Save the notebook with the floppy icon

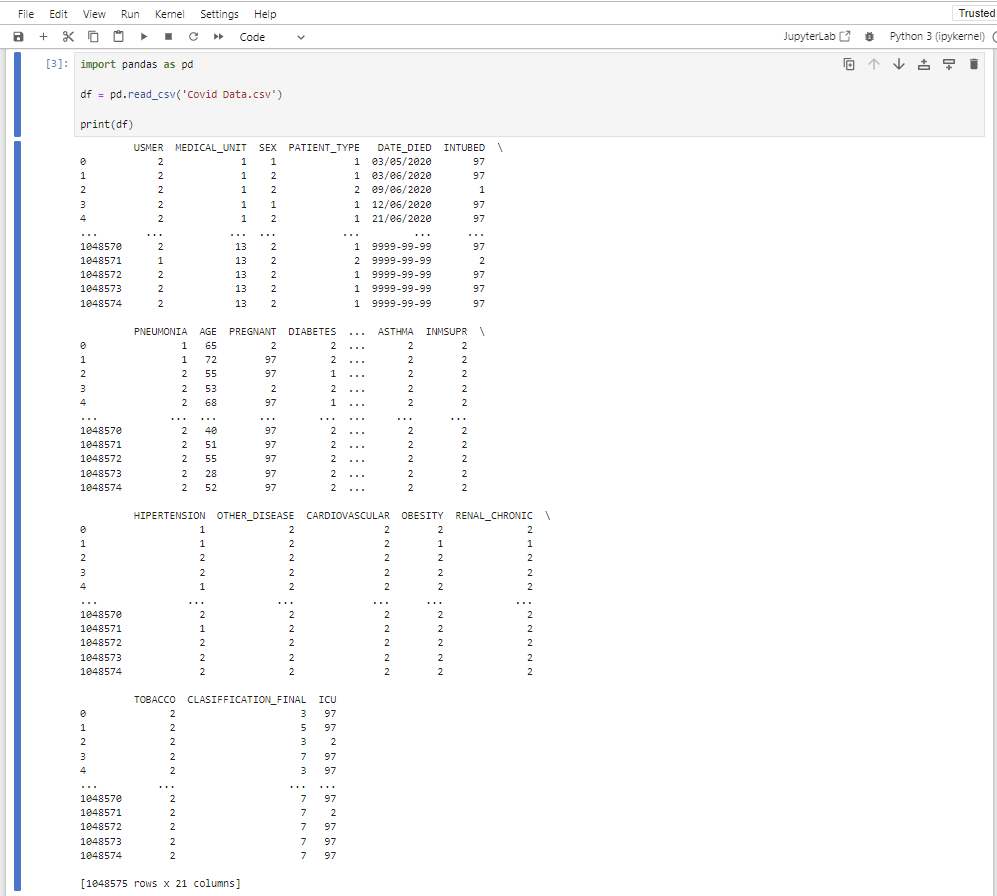coord(18,37)
